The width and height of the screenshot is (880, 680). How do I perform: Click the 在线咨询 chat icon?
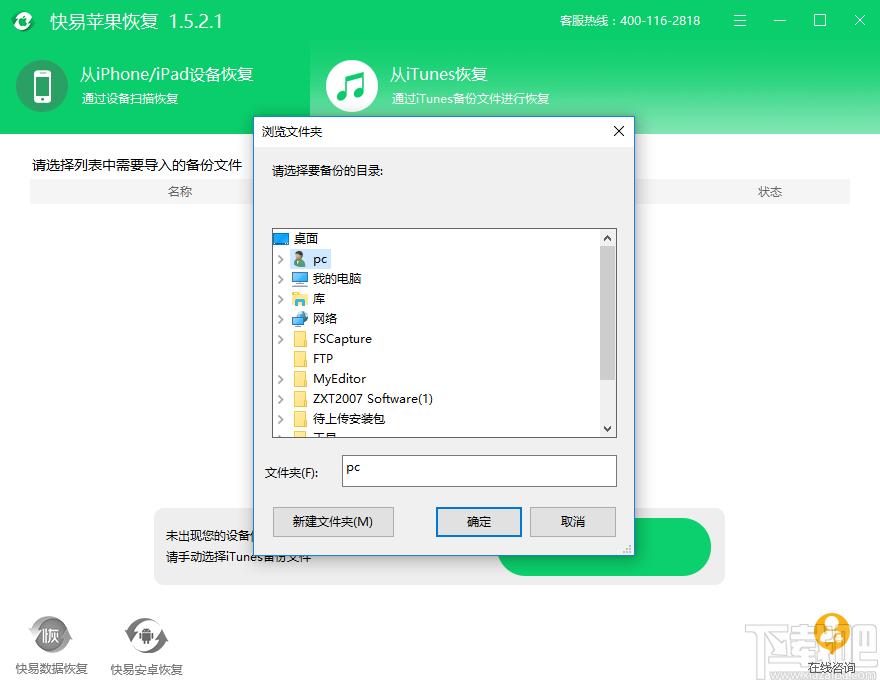pos(832,633)
